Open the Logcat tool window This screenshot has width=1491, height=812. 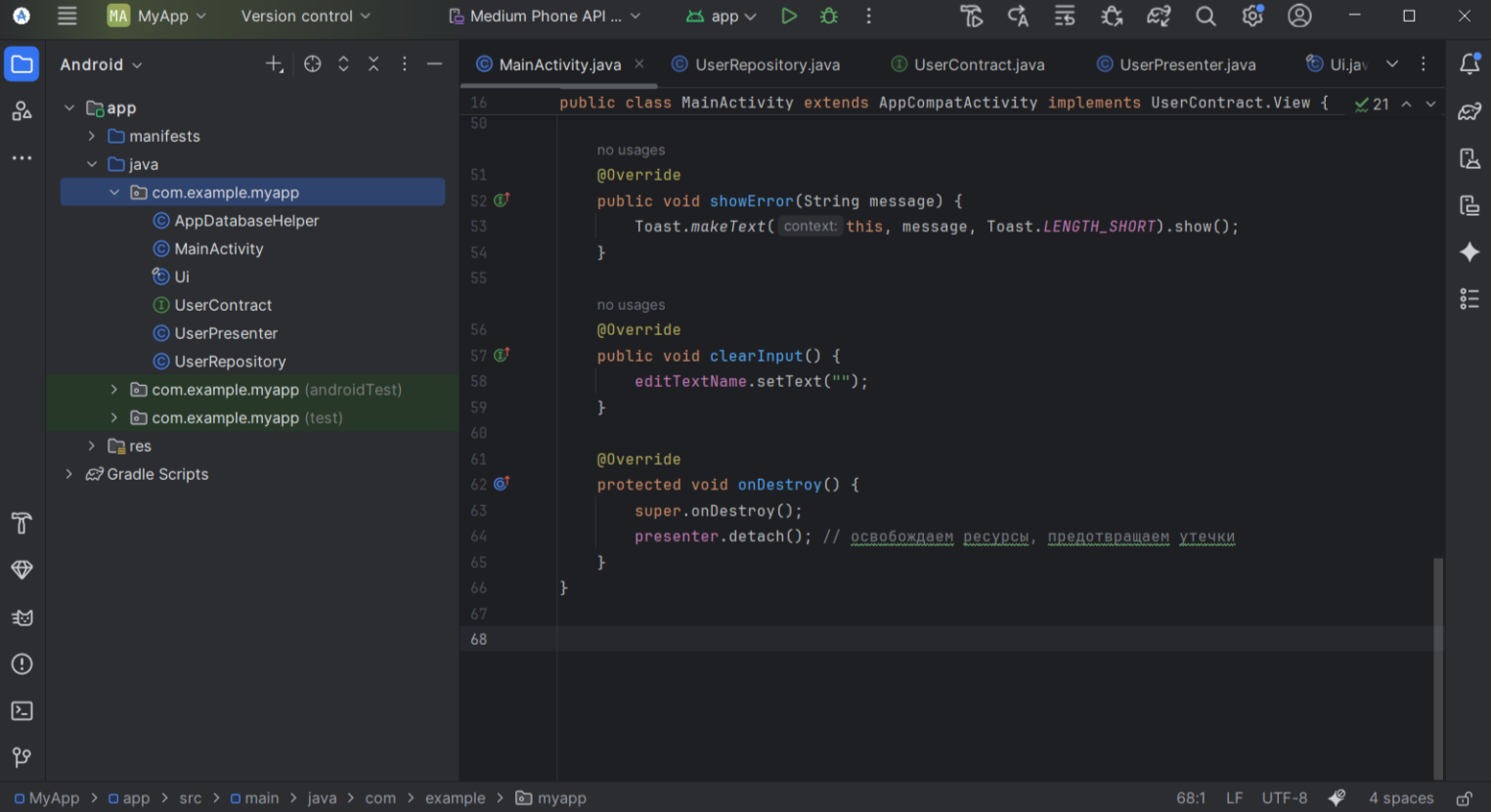tap(22, 618)
